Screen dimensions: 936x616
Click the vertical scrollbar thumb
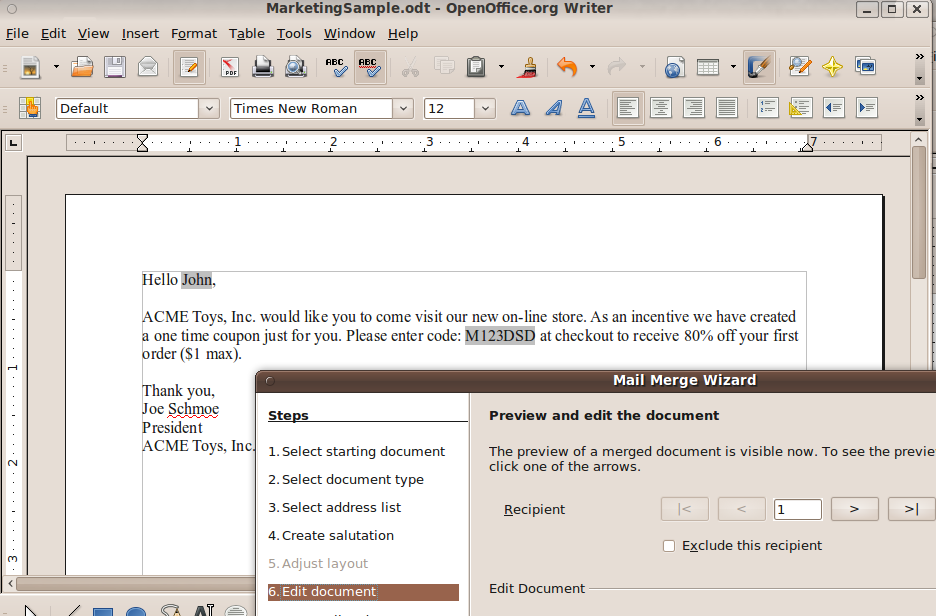click(x=919, y=212)
